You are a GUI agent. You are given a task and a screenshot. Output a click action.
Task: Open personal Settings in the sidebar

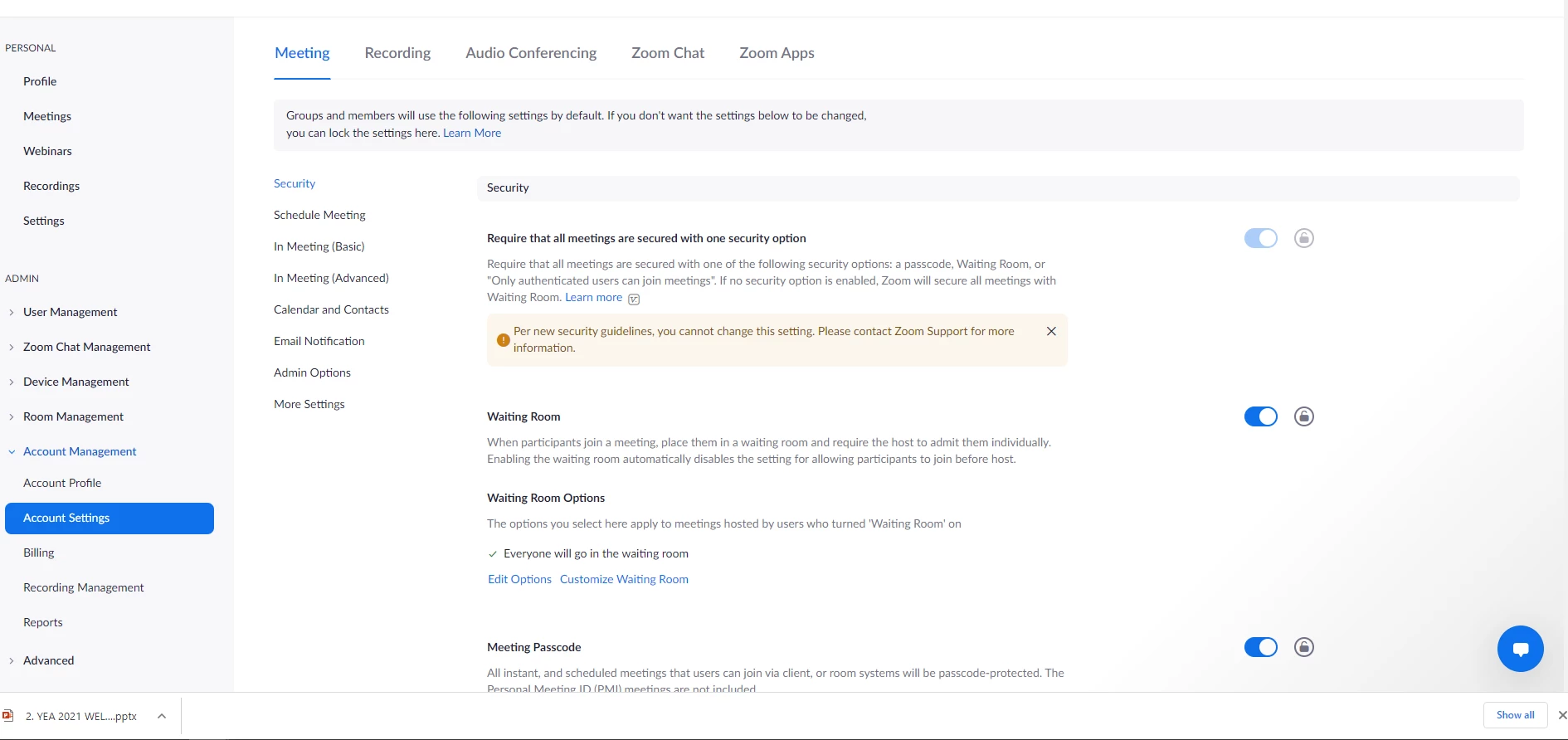click(x=43, y=221)
